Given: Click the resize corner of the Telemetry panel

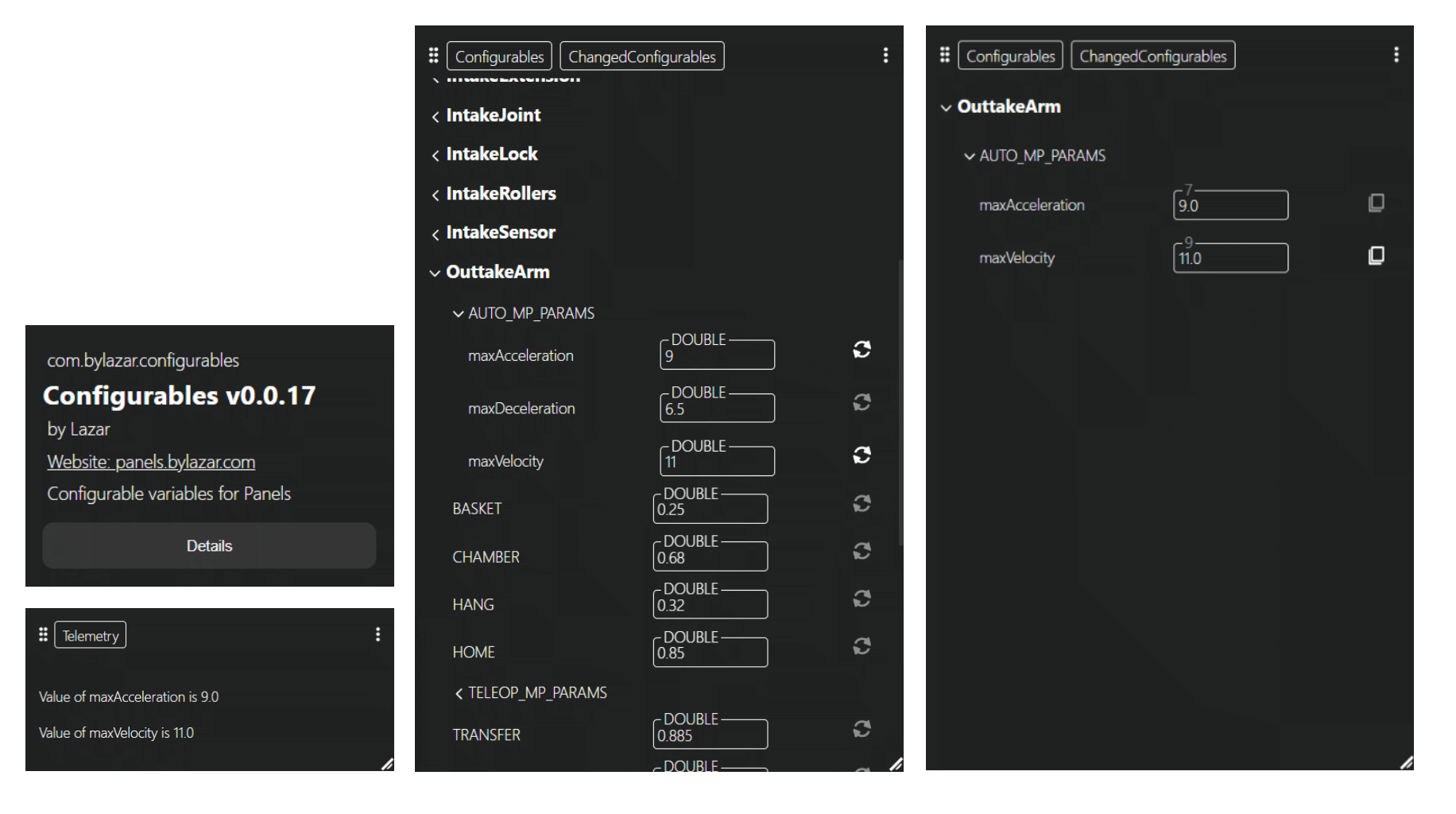Looking at the screenshot, I should pyautogui.click(x=387, y=764).
